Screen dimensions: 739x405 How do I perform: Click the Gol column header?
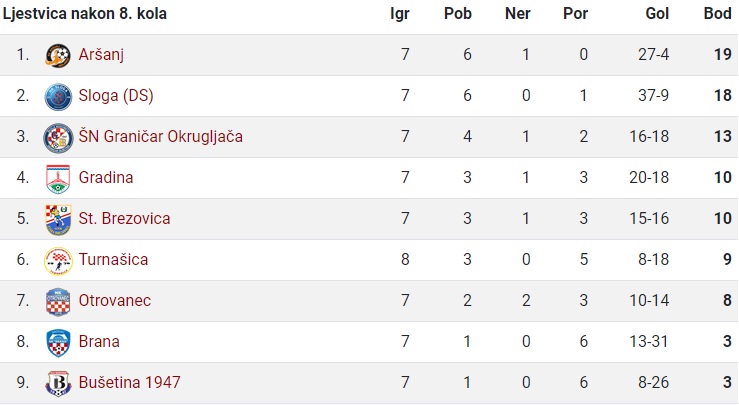(657, 14)
